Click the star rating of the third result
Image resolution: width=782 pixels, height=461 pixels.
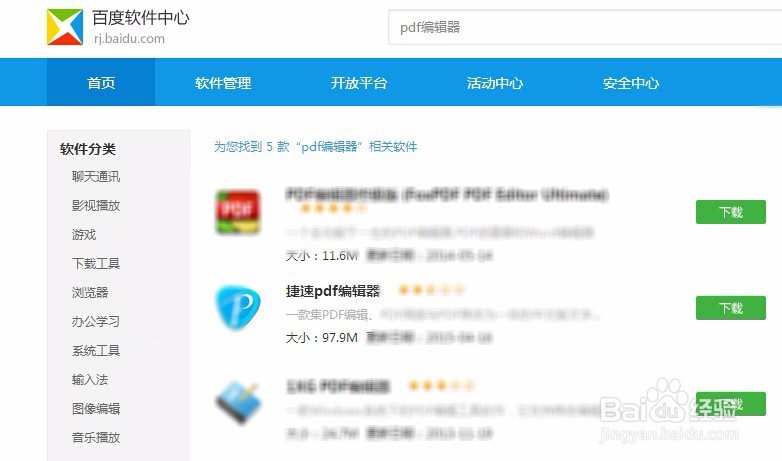coord(441,385)
